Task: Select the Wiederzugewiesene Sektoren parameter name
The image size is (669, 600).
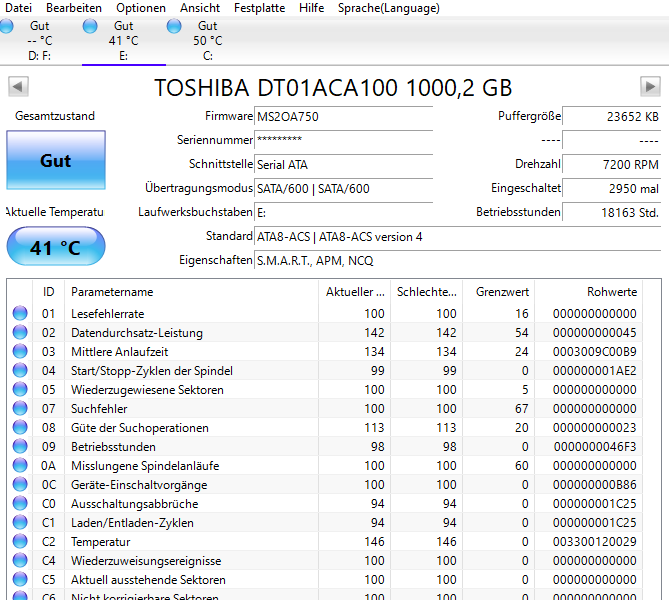Action: (x=147, y=390)
